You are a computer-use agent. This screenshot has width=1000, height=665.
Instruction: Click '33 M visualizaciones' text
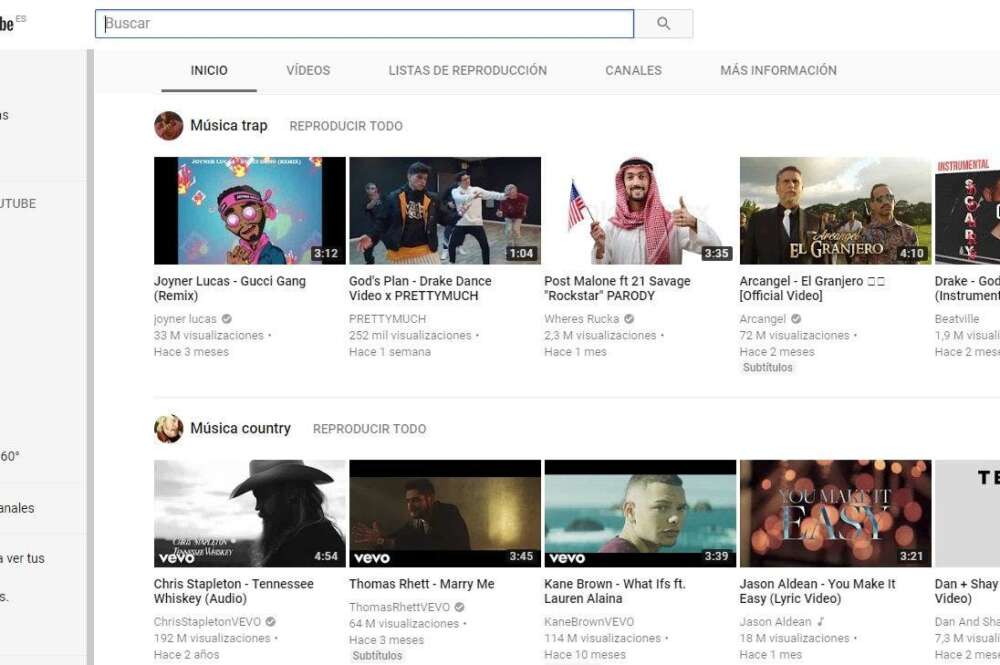click(209, 335)
